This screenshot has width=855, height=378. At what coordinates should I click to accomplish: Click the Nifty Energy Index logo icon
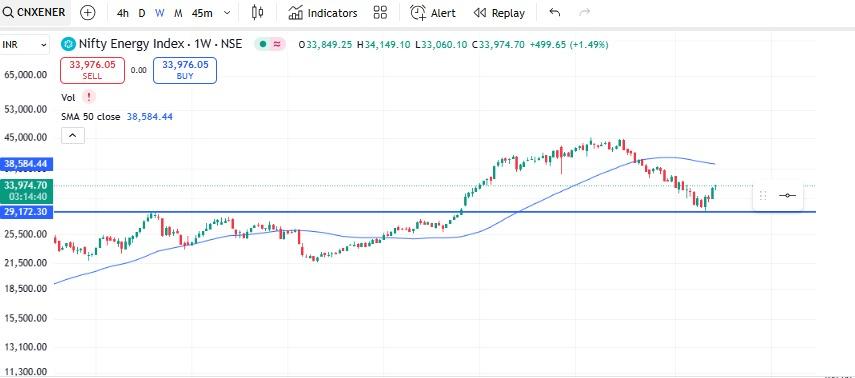68,44
